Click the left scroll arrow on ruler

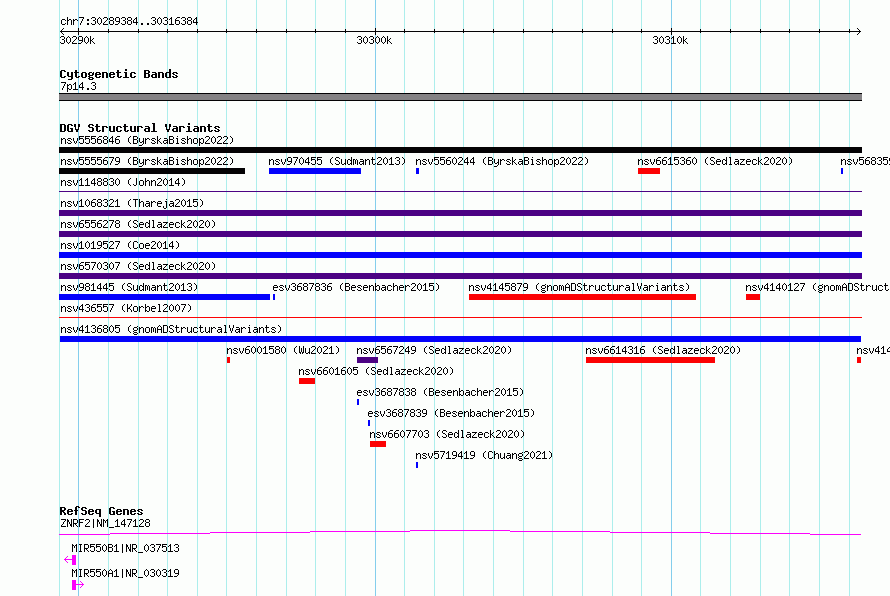[x=62, y=31]
